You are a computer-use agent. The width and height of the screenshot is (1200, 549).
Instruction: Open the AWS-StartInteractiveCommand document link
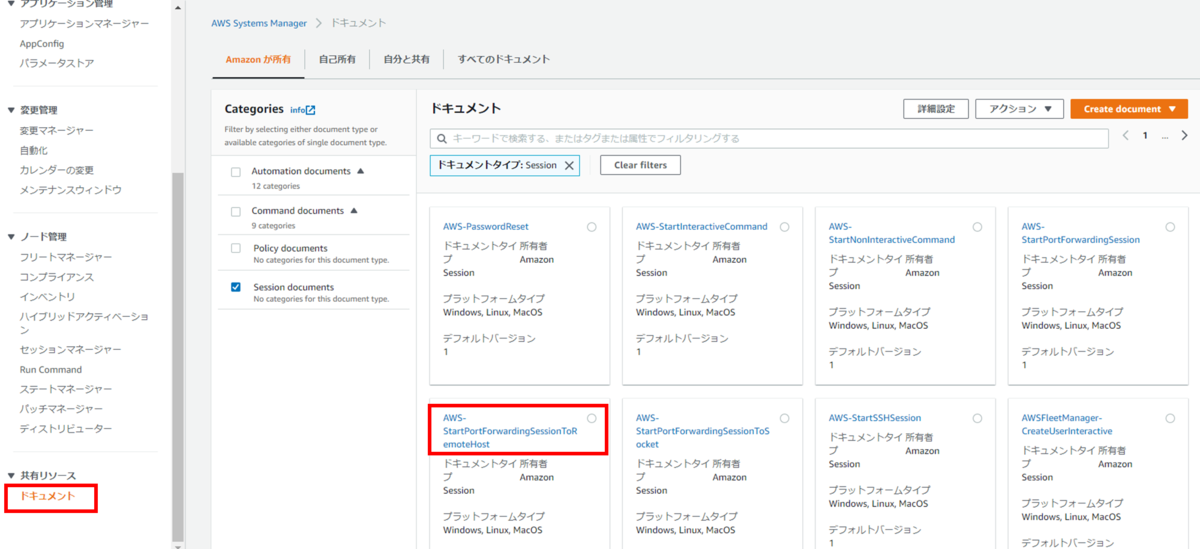(x=702, y=227)
